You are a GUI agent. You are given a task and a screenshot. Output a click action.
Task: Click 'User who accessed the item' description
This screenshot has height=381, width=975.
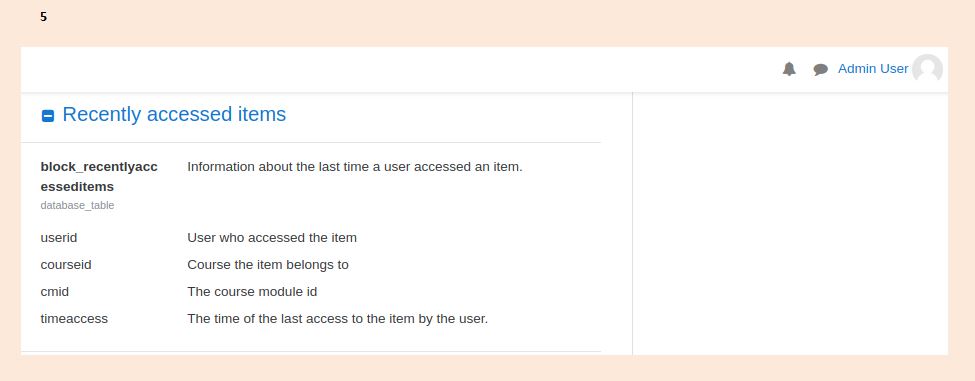[x=272, y=237]
